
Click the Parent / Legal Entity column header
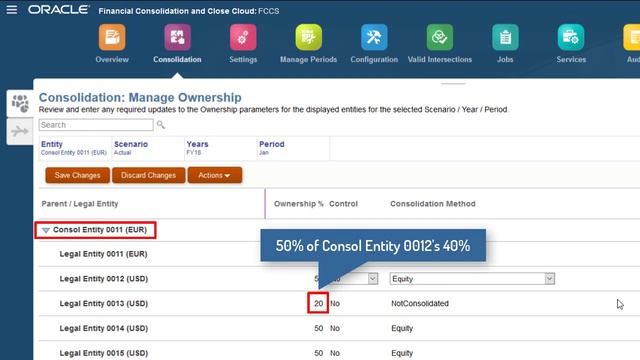[80, 204]
